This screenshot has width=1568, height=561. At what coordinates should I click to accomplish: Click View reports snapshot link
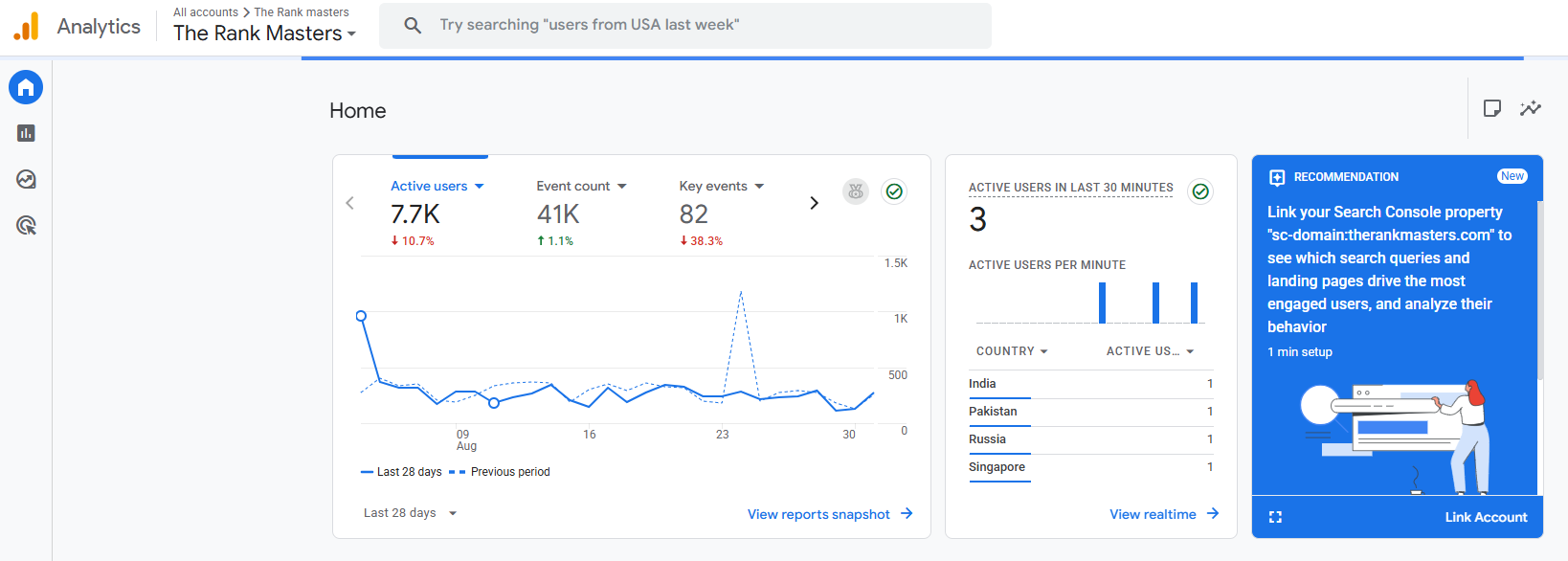click(x=818, y=514)
